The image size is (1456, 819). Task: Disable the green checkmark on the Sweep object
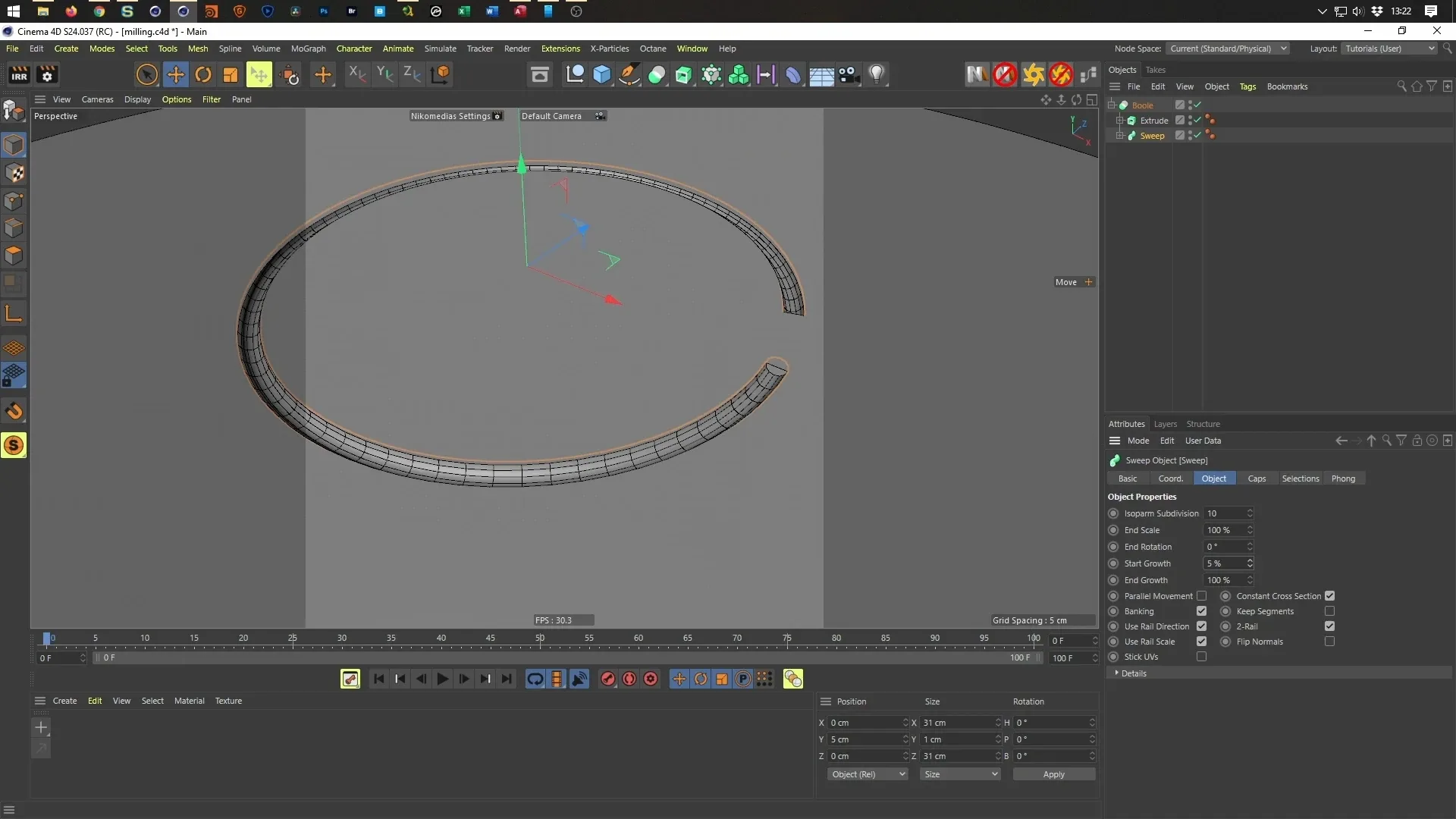1197,136
